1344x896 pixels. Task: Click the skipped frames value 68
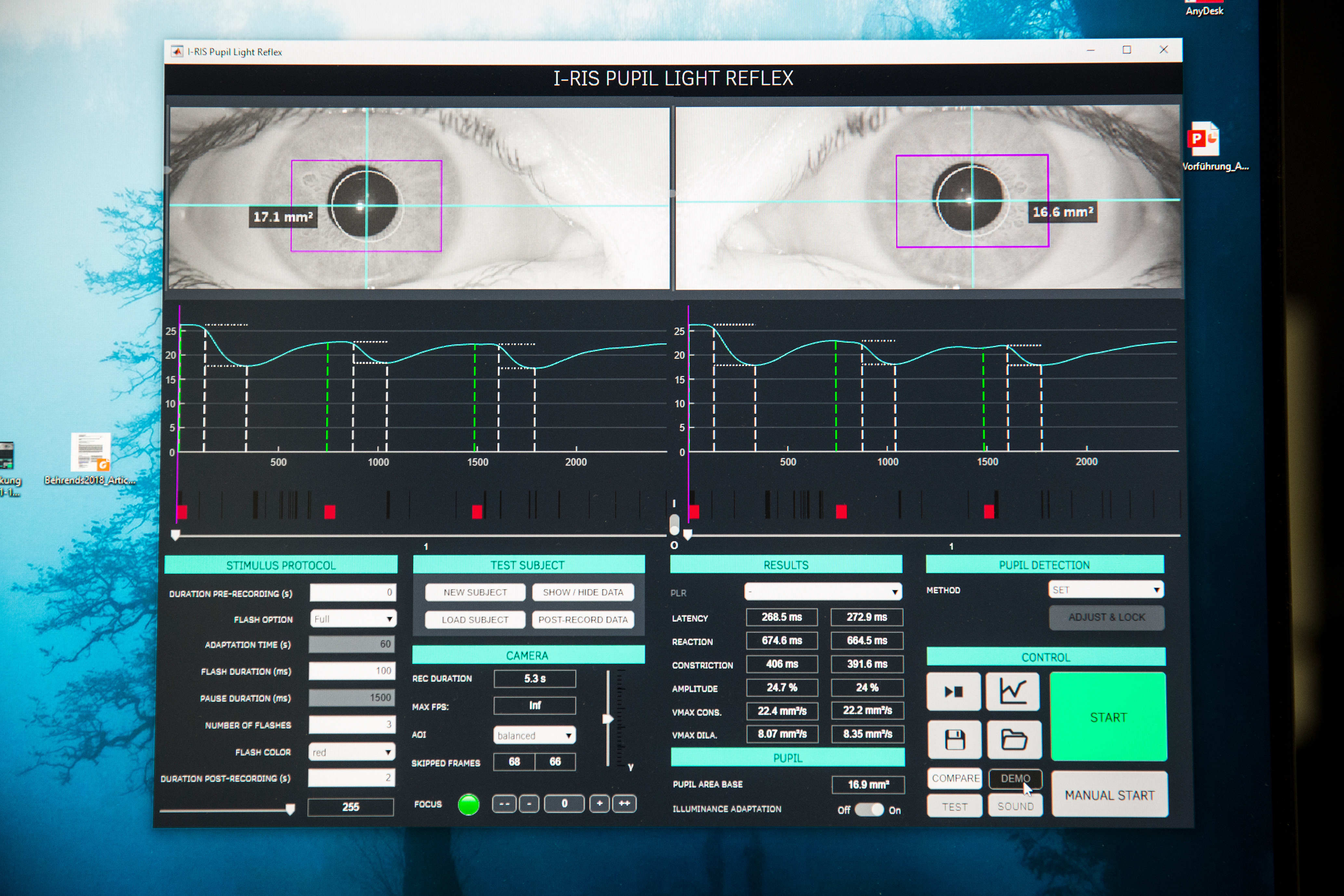(514, 762)
